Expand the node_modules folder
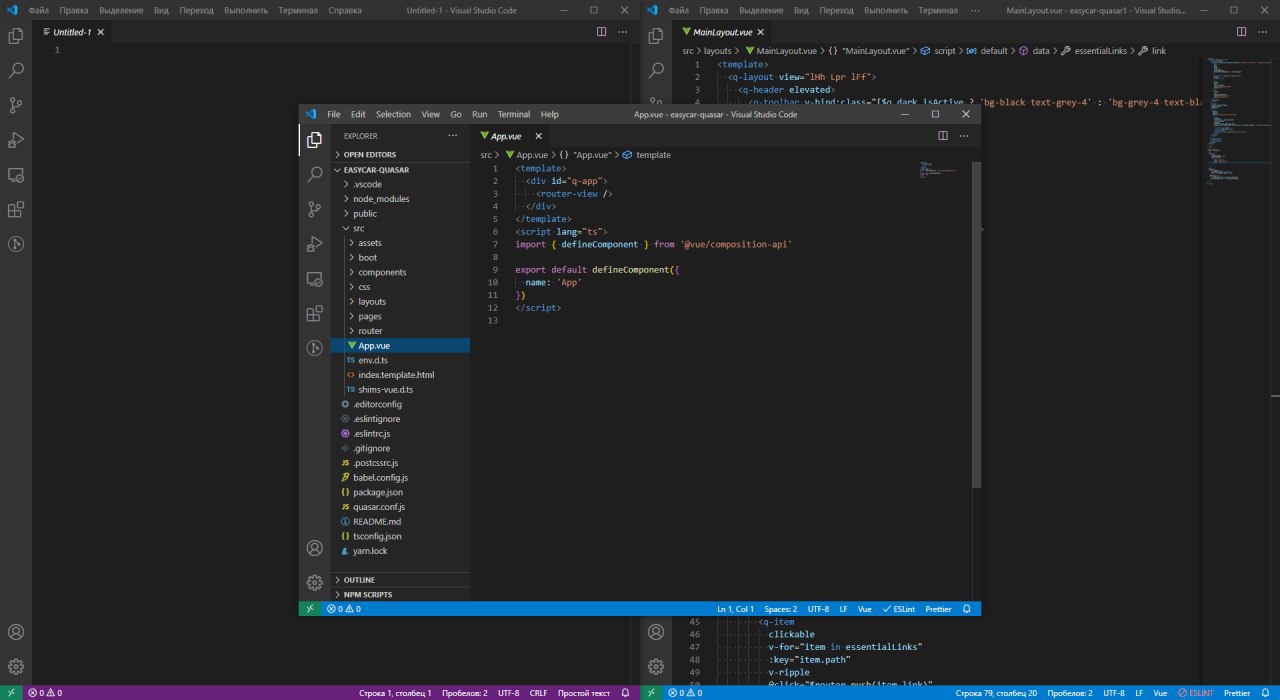The image size is (1280, 700). (400, 198)
